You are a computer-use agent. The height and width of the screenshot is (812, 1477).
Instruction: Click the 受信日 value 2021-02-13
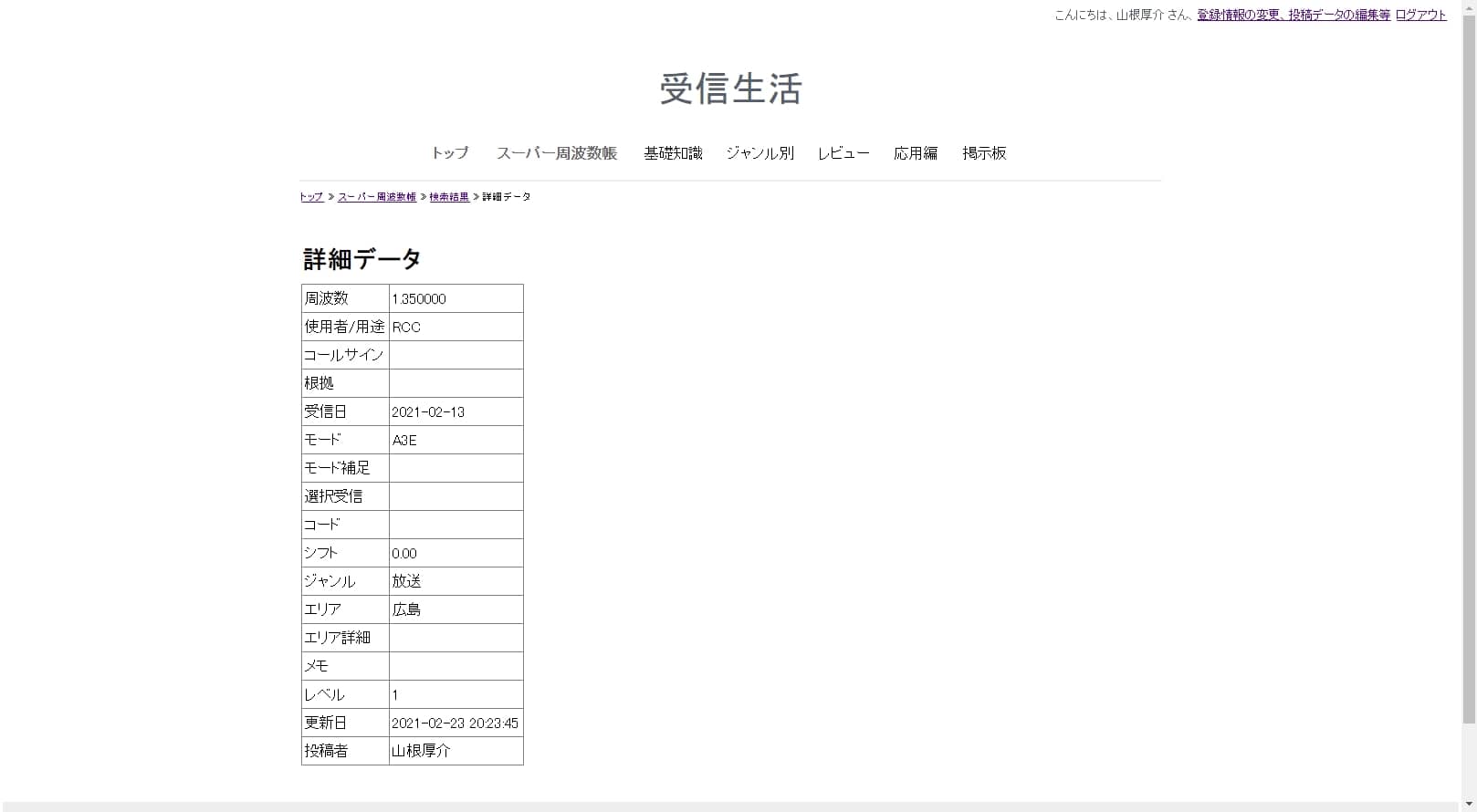(x=428, y=411)
